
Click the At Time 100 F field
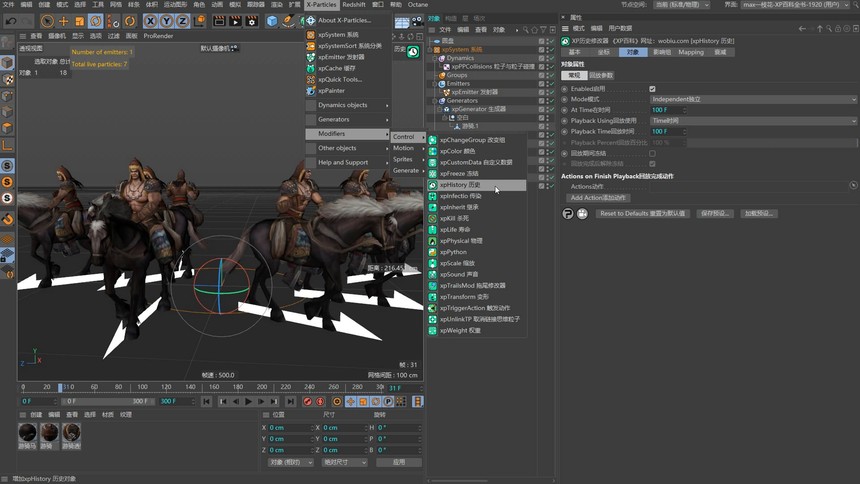[667, 110]
